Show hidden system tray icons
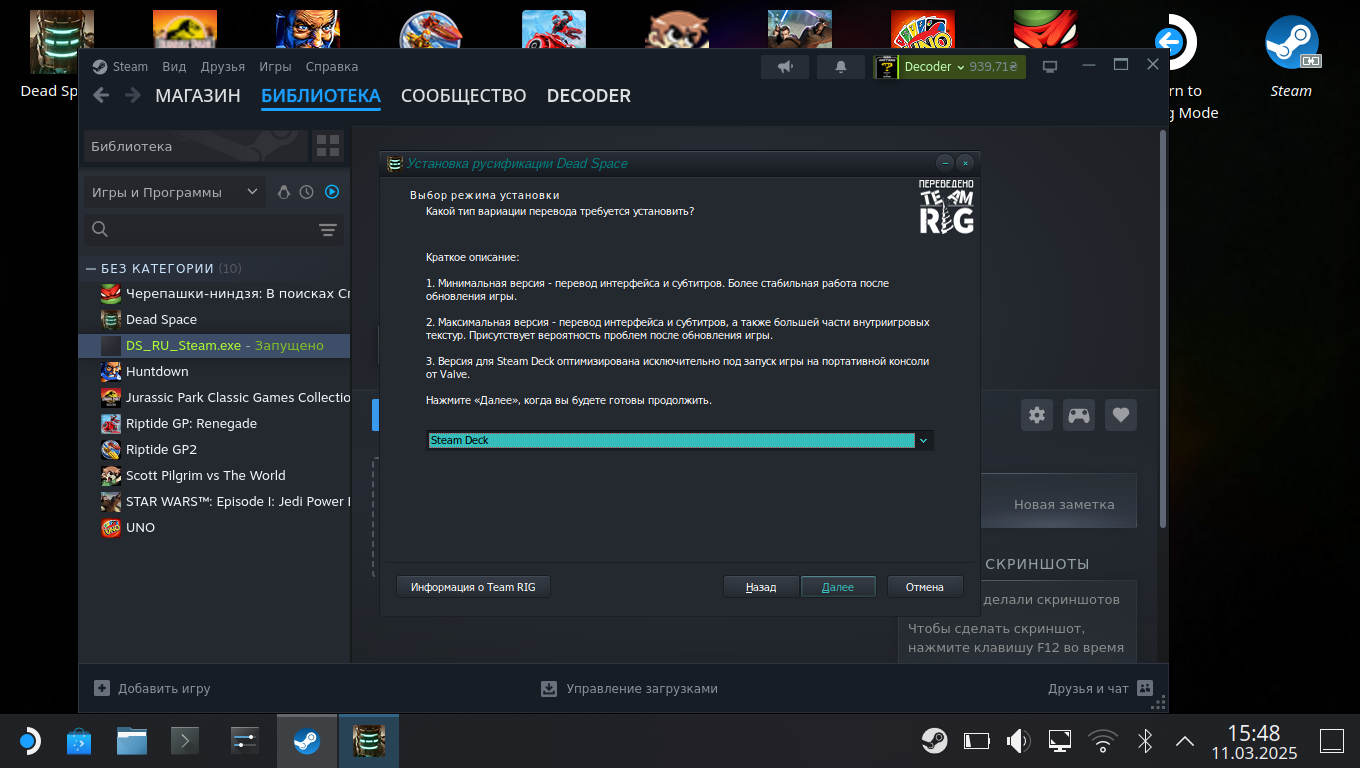Screen dimensions: 1360x768 pos(1185,741)
